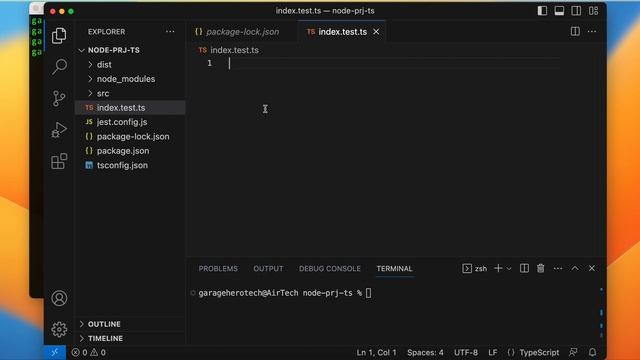The image size is (640, 360).
Task: Open remote window indicator in status bar
Action: tap(55, 352)
